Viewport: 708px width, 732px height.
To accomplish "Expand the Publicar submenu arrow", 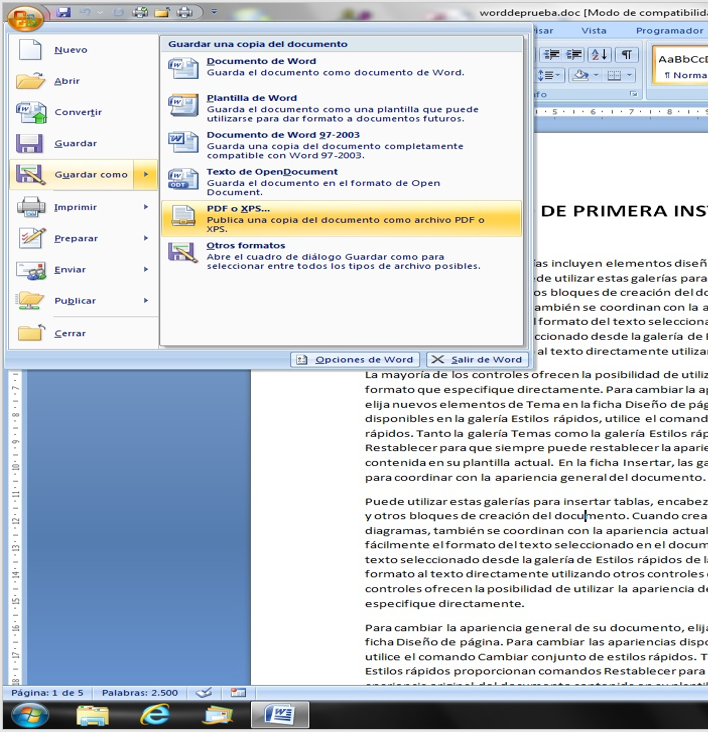I will [146, 301].
